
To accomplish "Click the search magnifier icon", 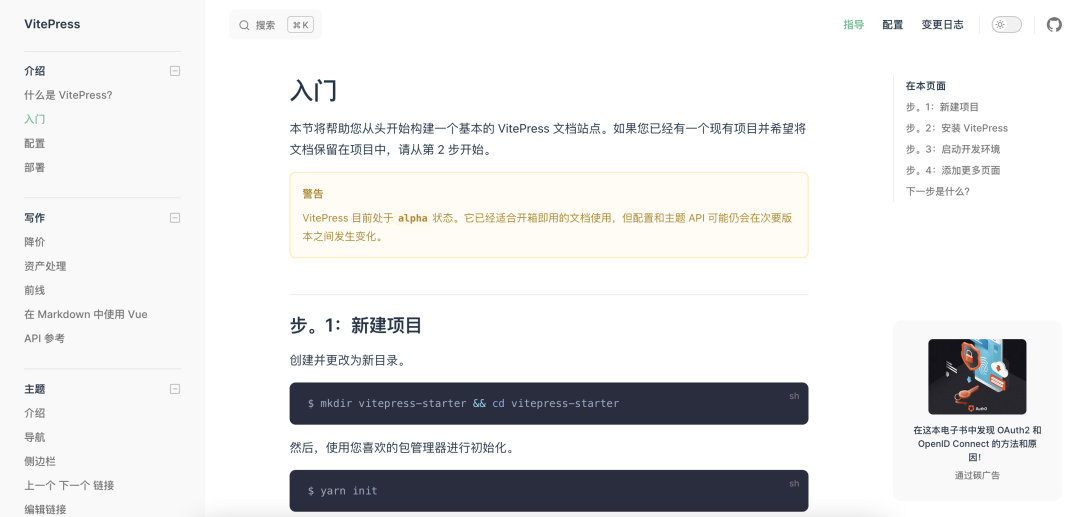I will (244, 25).
